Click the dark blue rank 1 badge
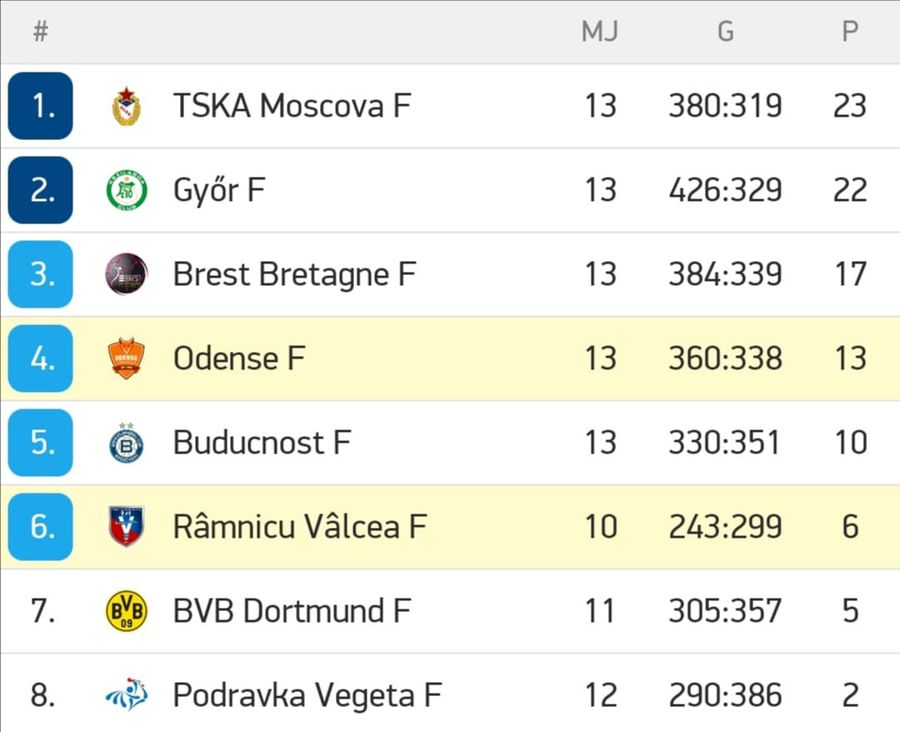The image size is (900, 732). (40, 106)
